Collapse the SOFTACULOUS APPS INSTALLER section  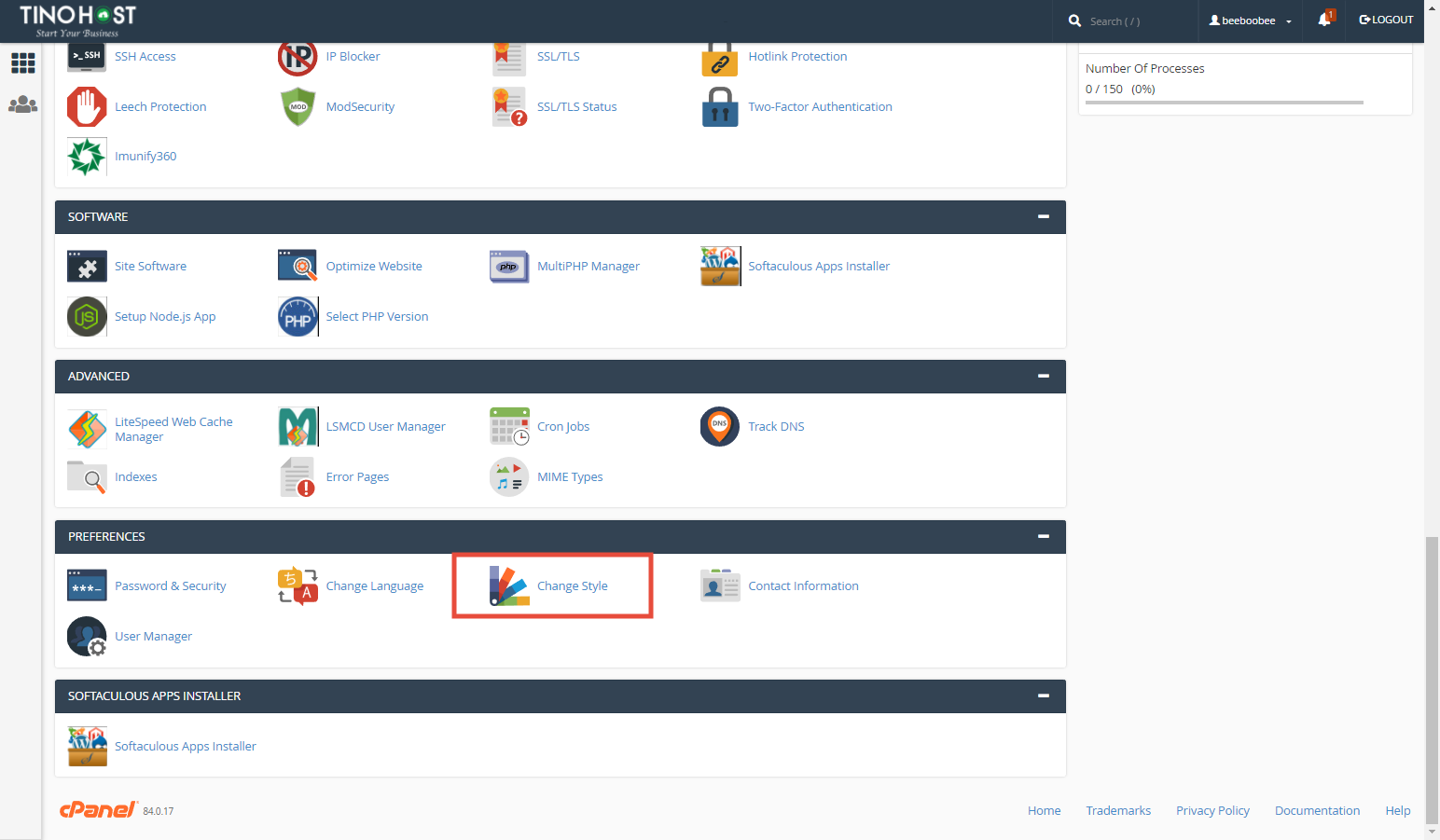1044,696
